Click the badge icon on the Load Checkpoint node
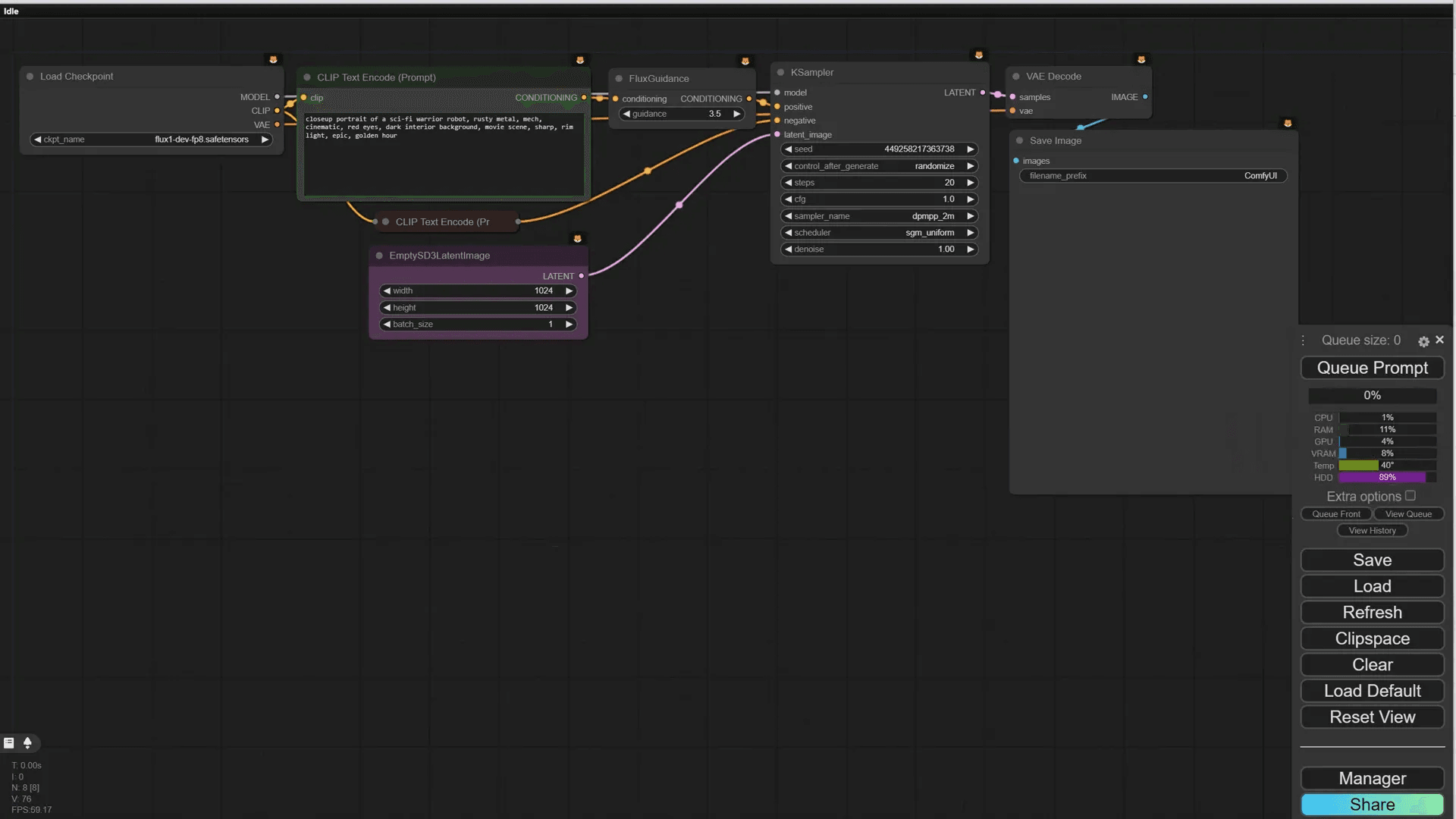This screenshot has width=1456, height=819. [x=273, y=59]
